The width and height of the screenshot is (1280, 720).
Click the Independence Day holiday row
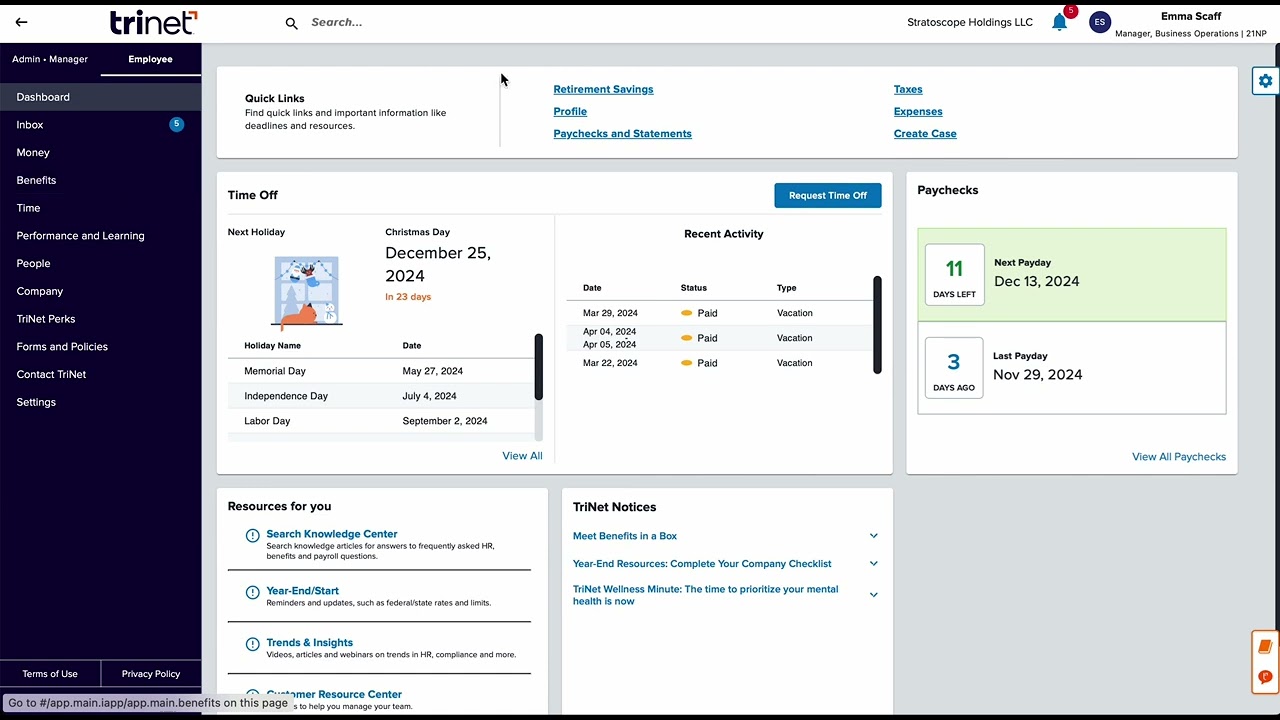tap(381, 396)
